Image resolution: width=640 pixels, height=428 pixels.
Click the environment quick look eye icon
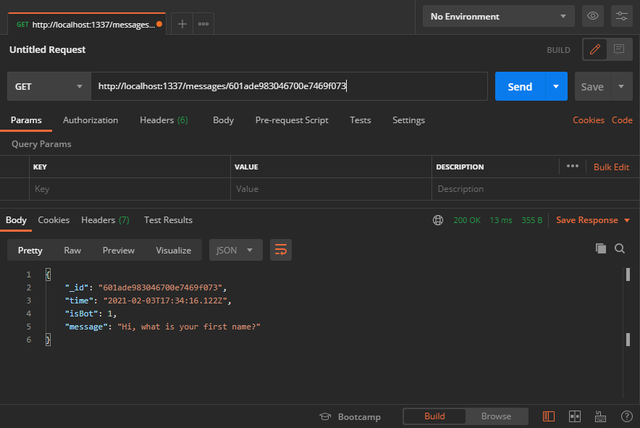point(593,16)
